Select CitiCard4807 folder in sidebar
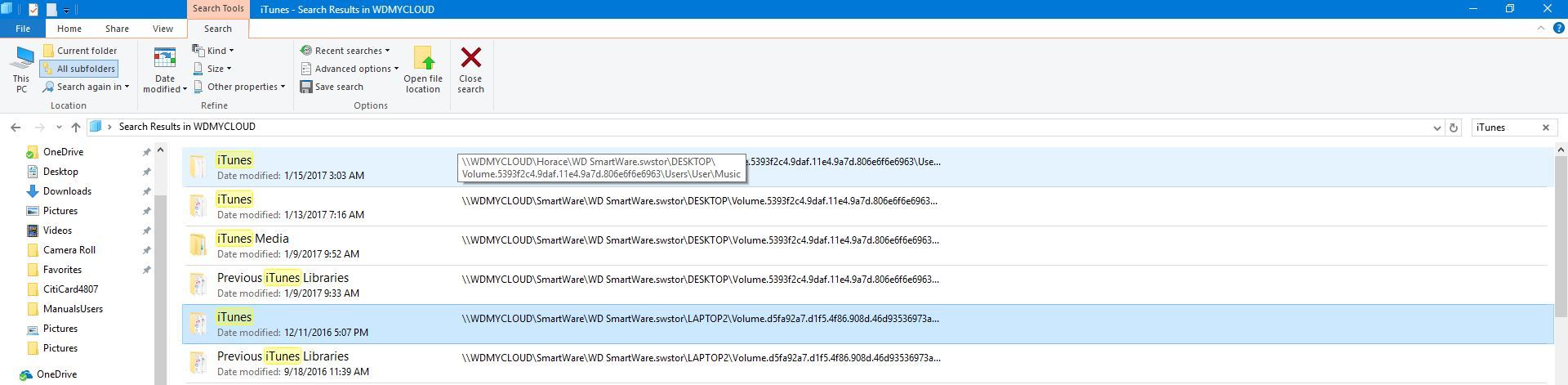1568x385 pixels. tap(70, 289)
